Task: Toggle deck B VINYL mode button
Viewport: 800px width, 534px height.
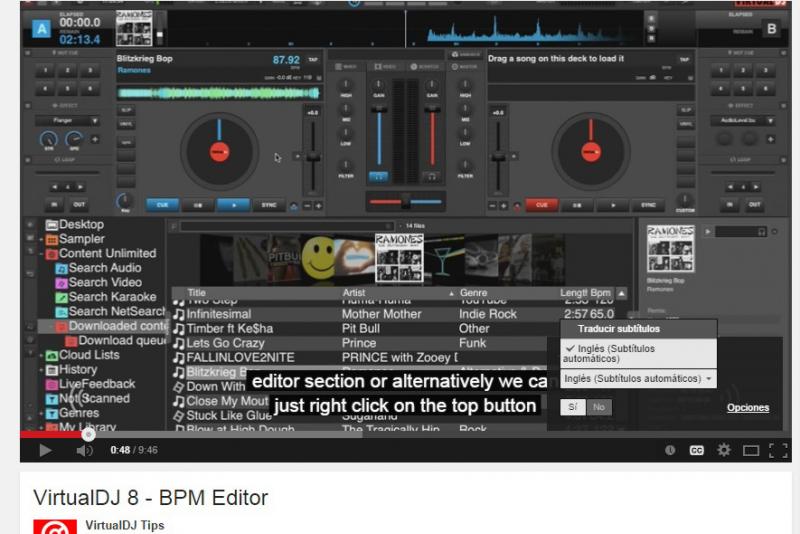Action: pos(686,124)
